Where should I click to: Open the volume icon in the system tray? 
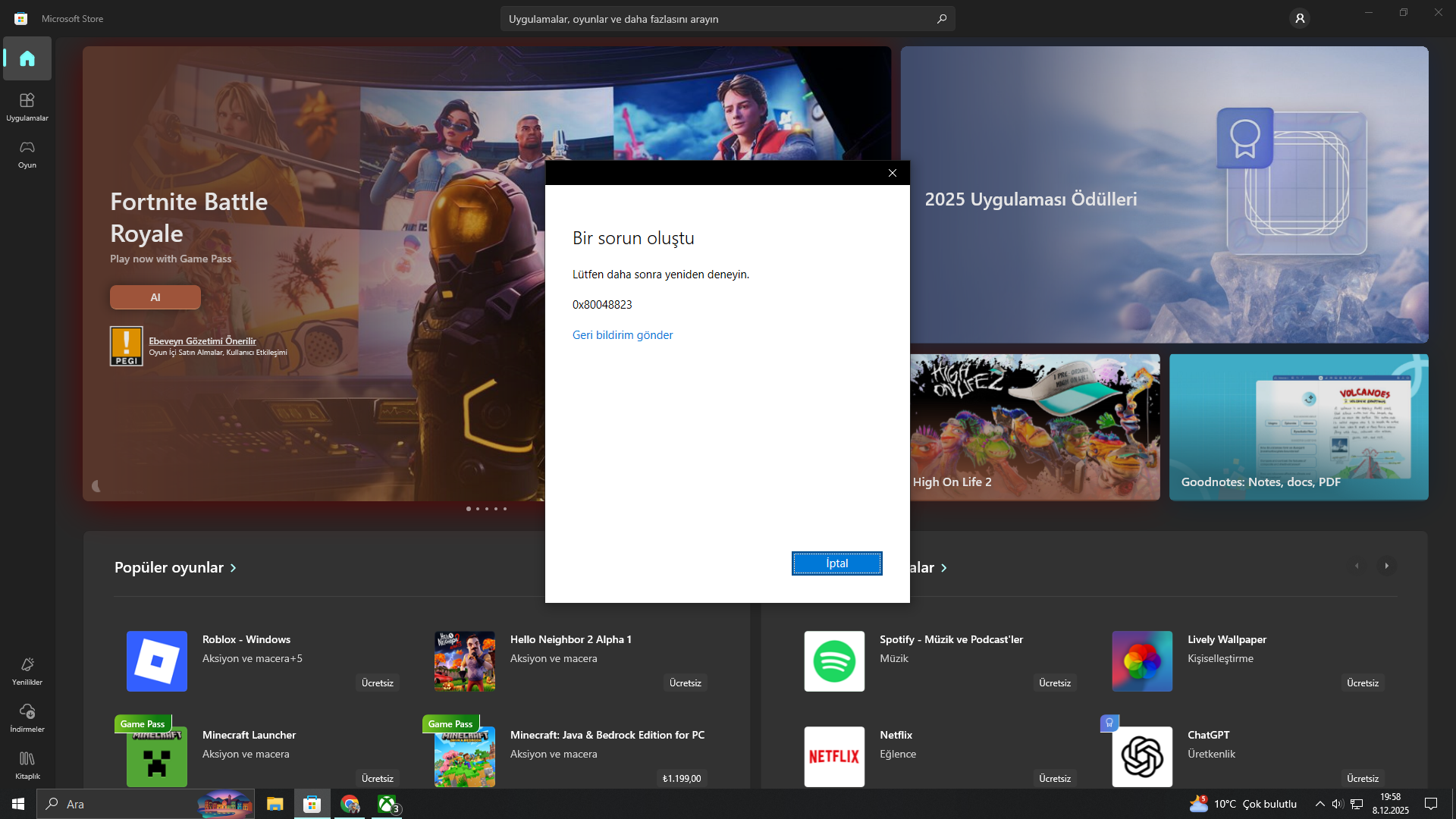(1338, 804)
